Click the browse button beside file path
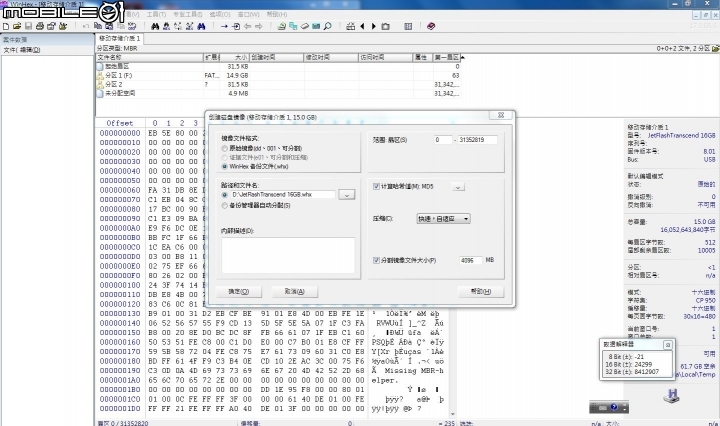 pos(347,195)
